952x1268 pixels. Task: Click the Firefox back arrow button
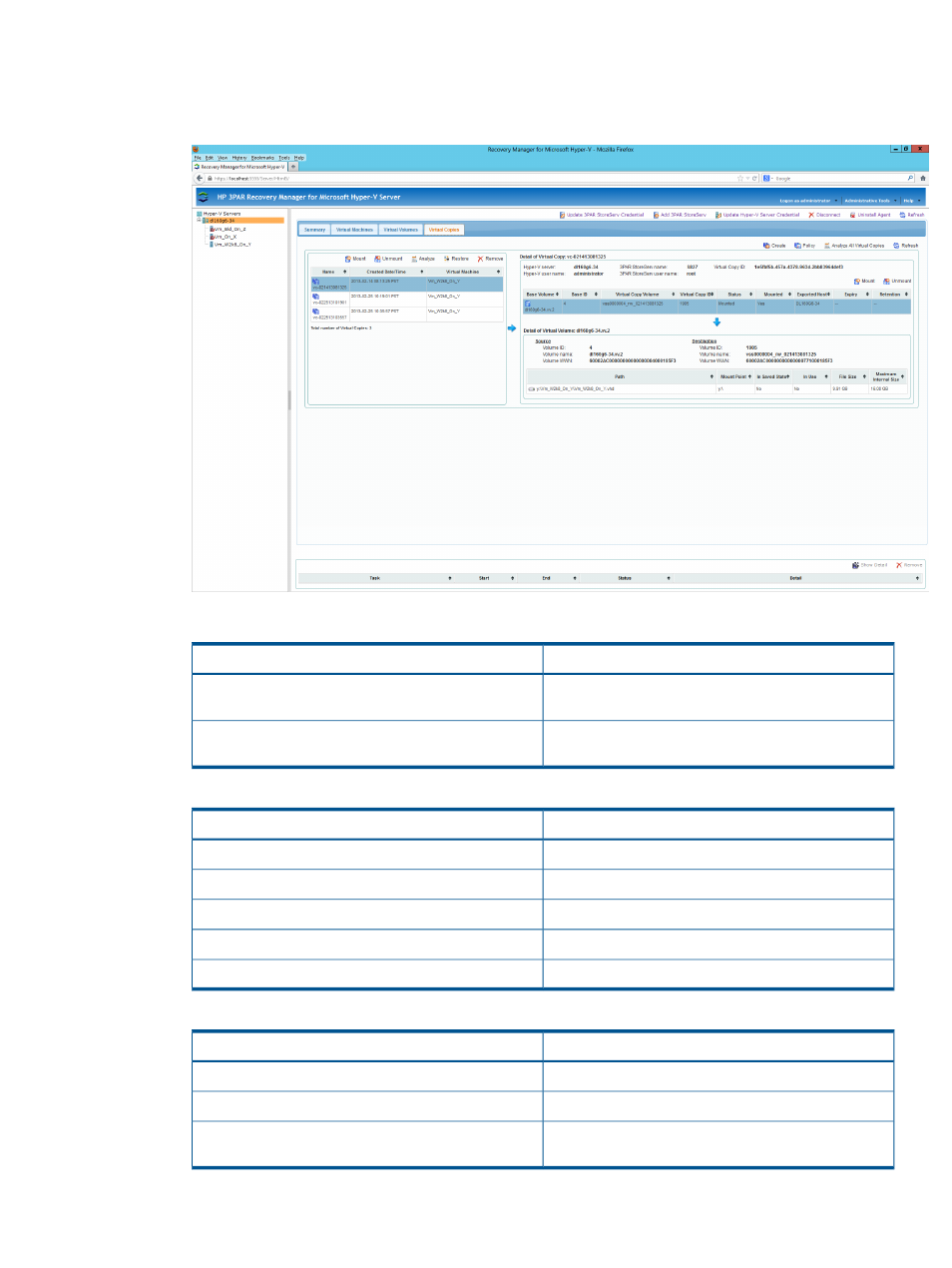(201, 179)
